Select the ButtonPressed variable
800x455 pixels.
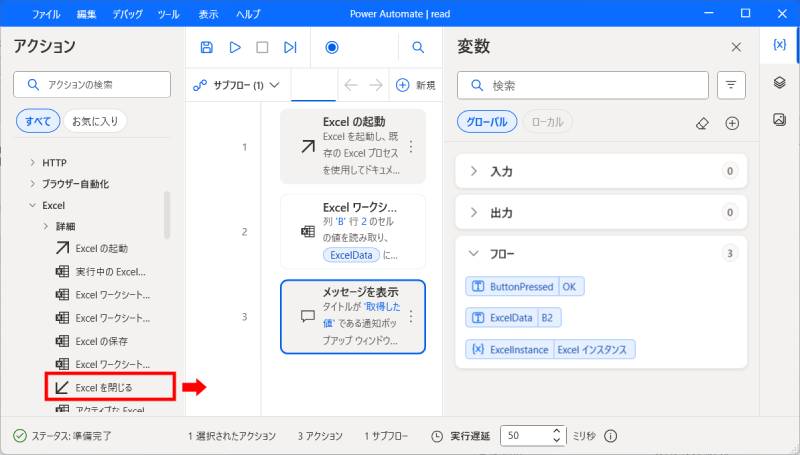point(524,287)
